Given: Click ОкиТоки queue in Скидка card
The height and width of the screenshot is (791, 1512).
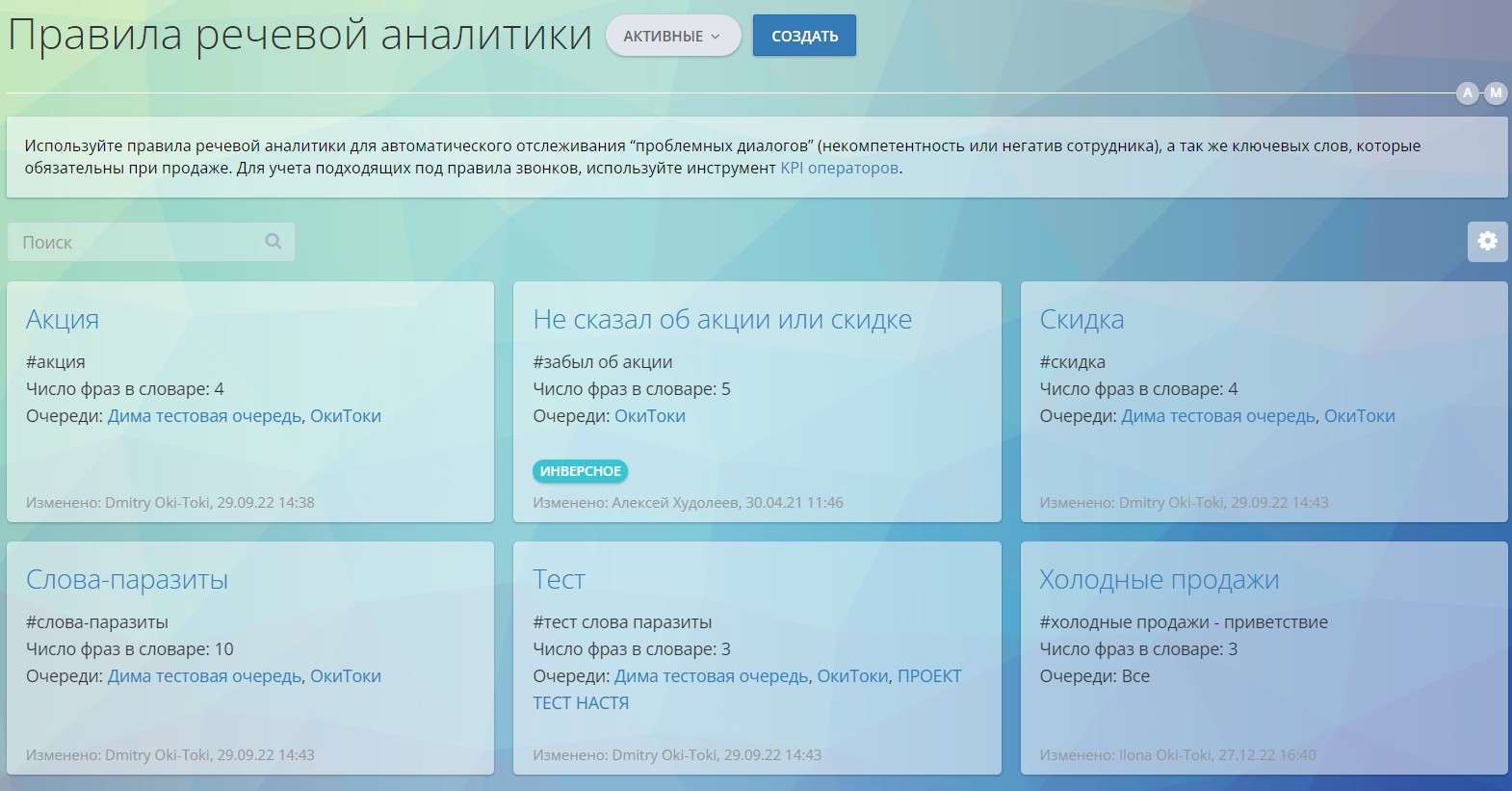Looking at the screenshot, I should coord(1359,416).
